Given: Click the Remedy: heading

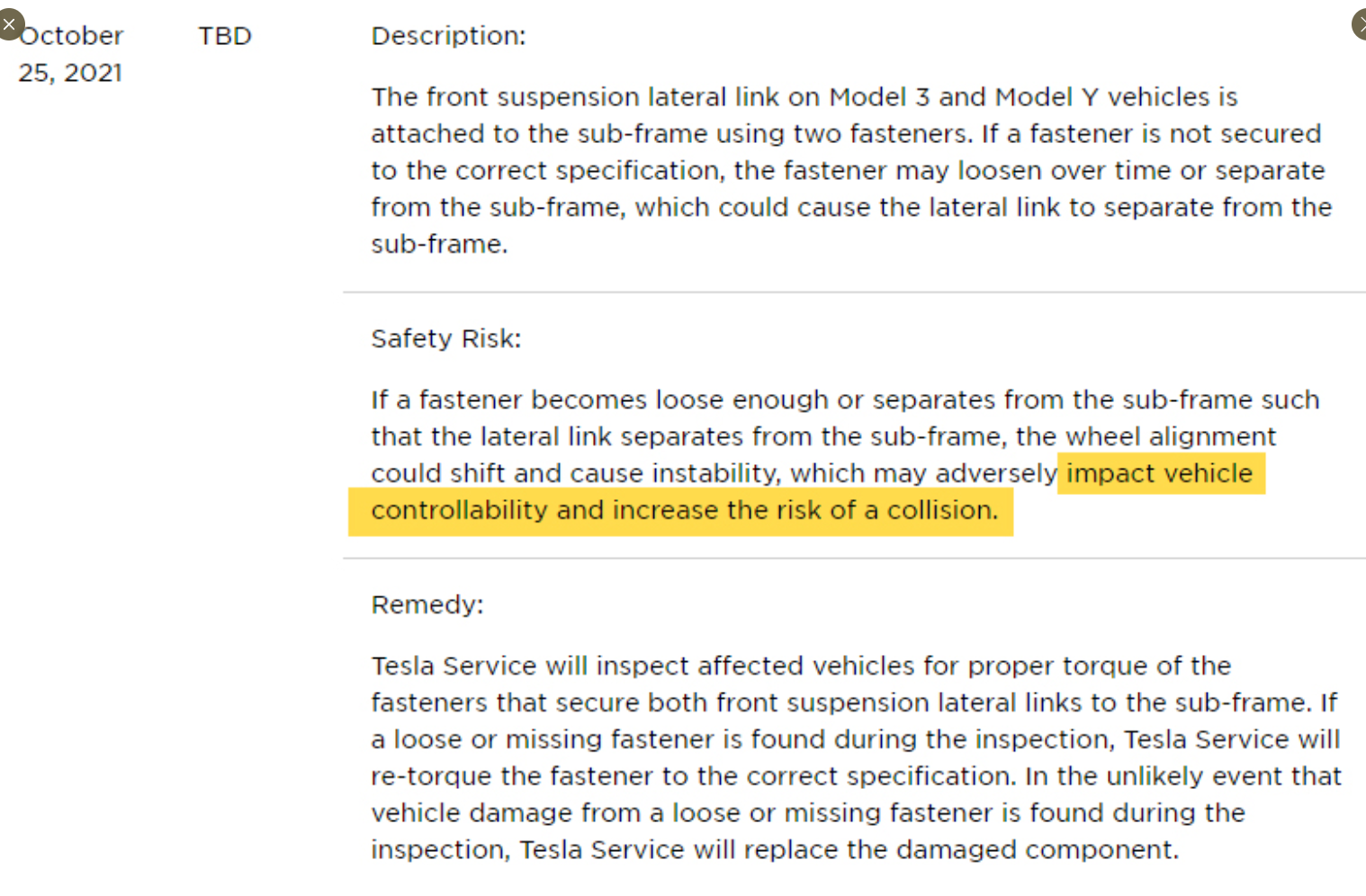Looking at the screenshot, I should (x=427, y=605).
